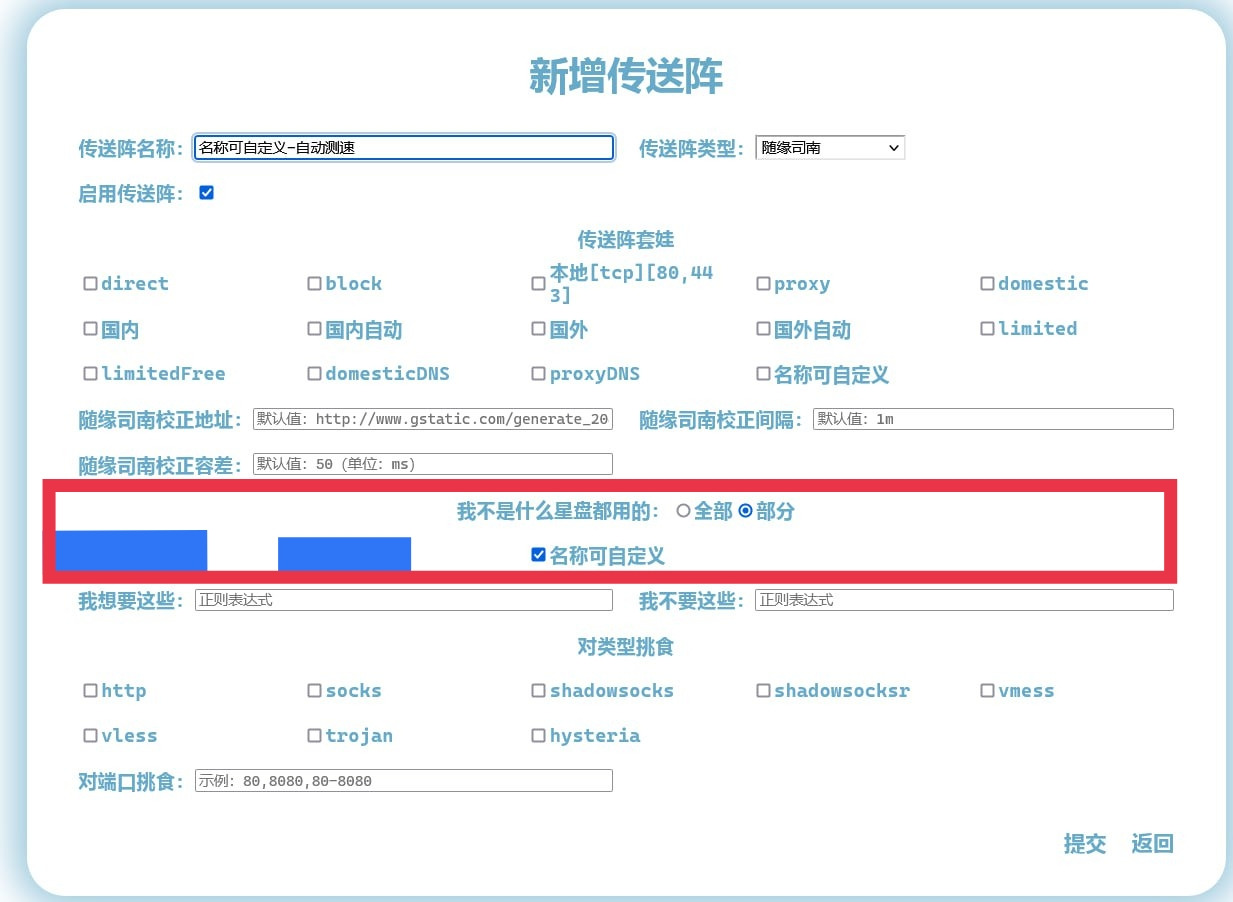Toggle the 启用传送阵 checkbox
The width and height of the screenshot is (1233, 902).
point(207,193)
